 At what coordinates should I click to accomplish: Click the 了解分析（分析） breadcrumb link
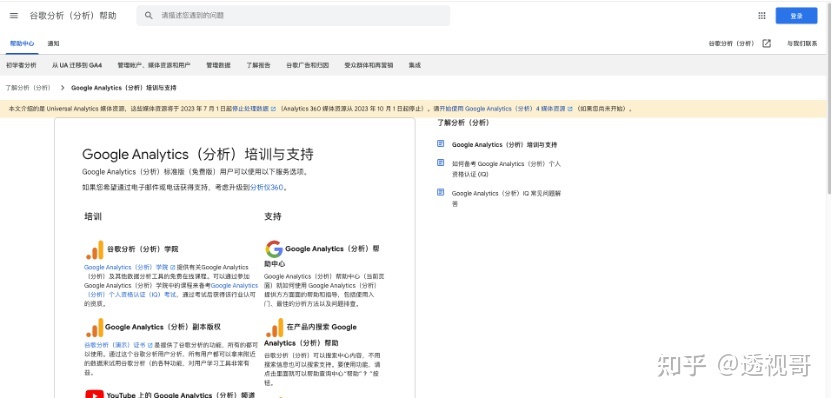(28, 88)
